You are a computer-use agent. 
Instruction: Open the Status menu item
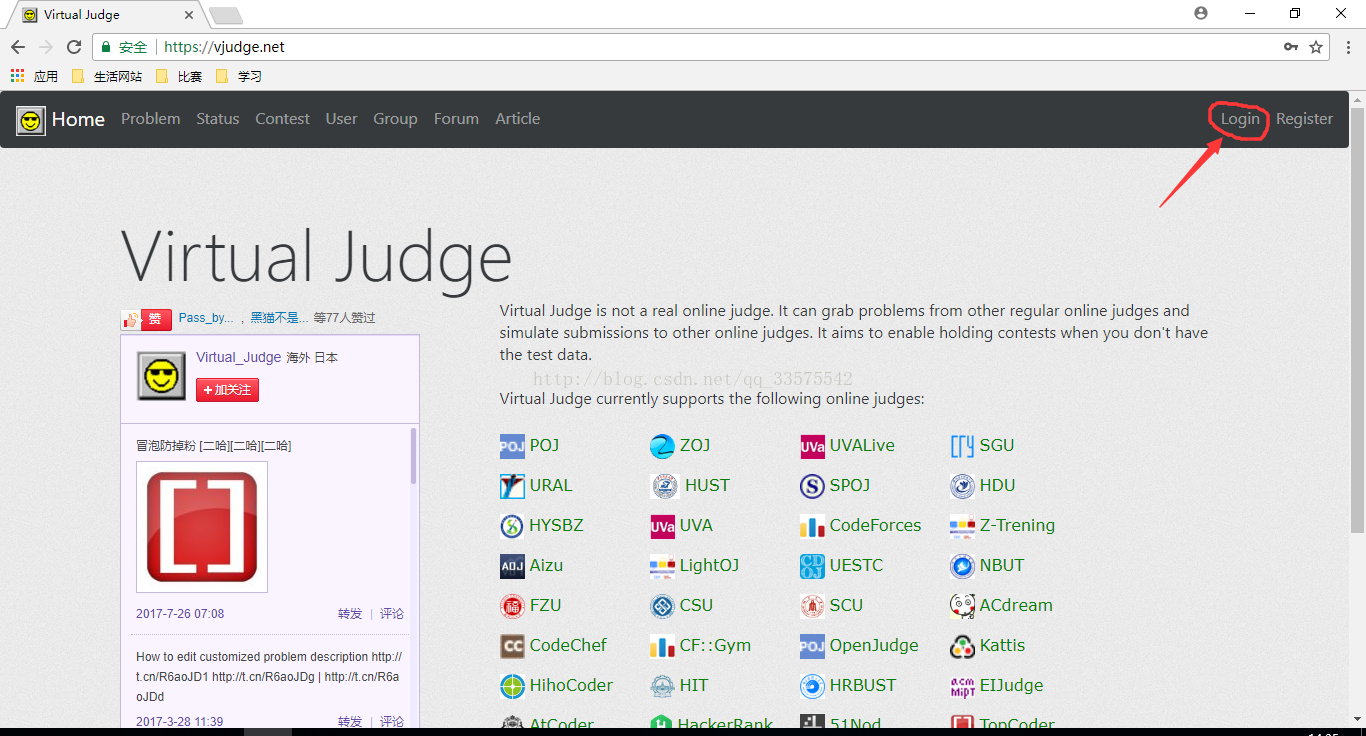pos(218,118)
